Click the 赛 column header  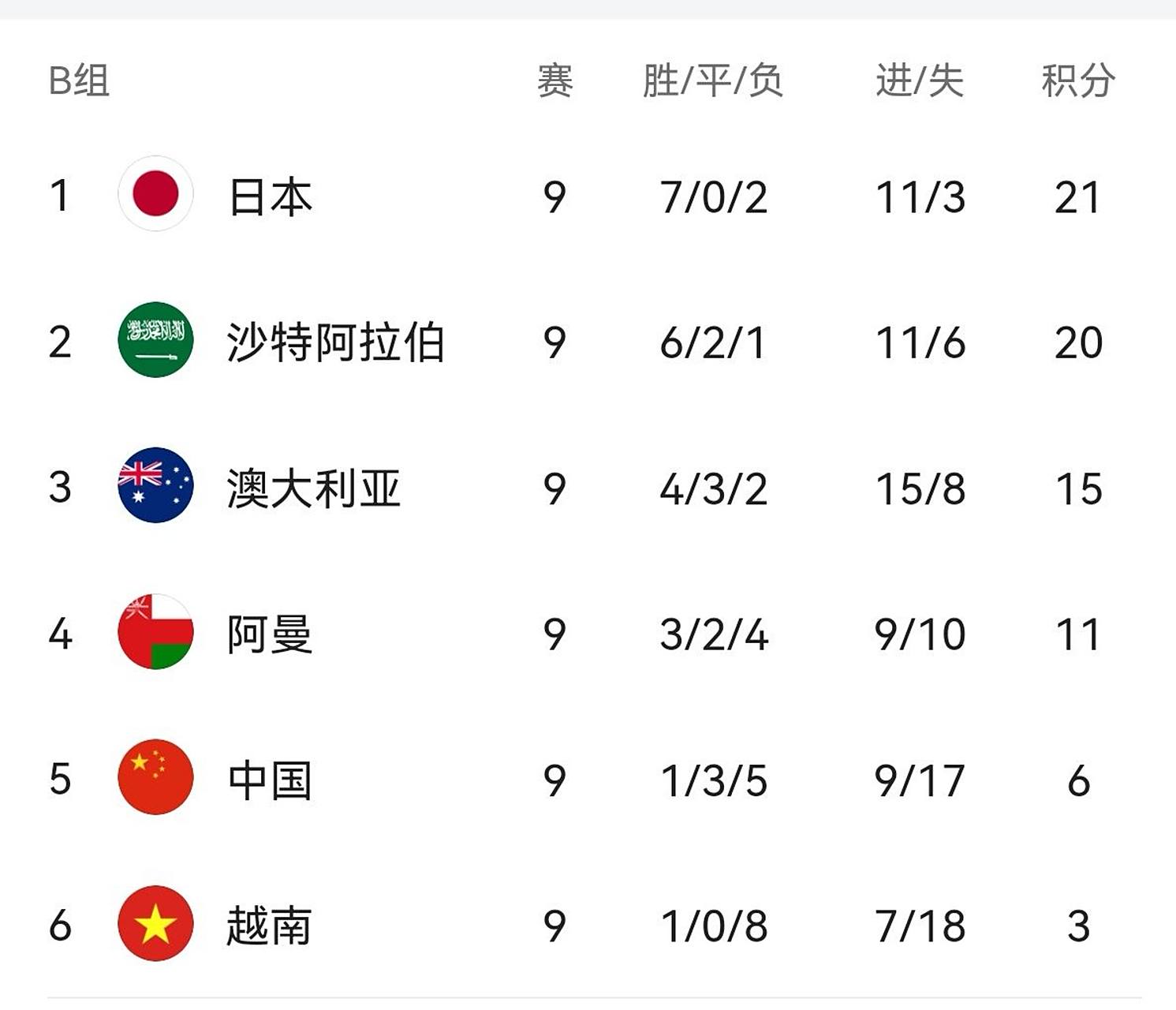point(554,80)
